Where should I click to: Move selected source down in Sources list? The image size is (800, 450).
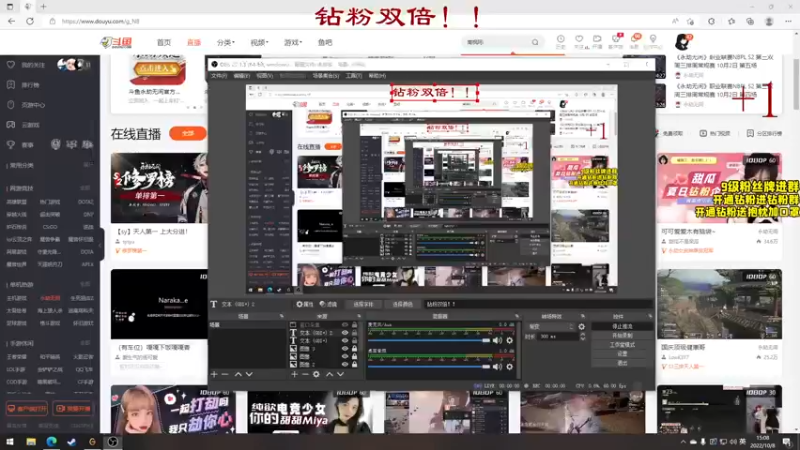[x=340, y=374]
